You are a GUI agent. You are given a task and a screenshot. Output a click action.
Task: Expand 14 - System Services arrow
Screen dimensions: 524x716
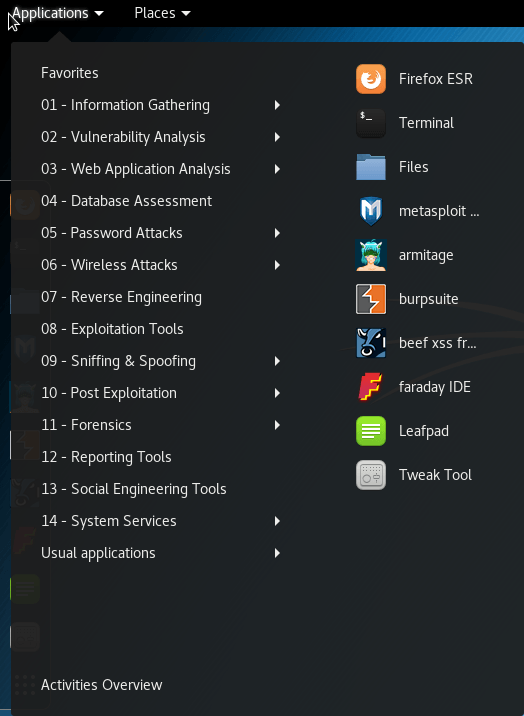[x=277, y=521]
